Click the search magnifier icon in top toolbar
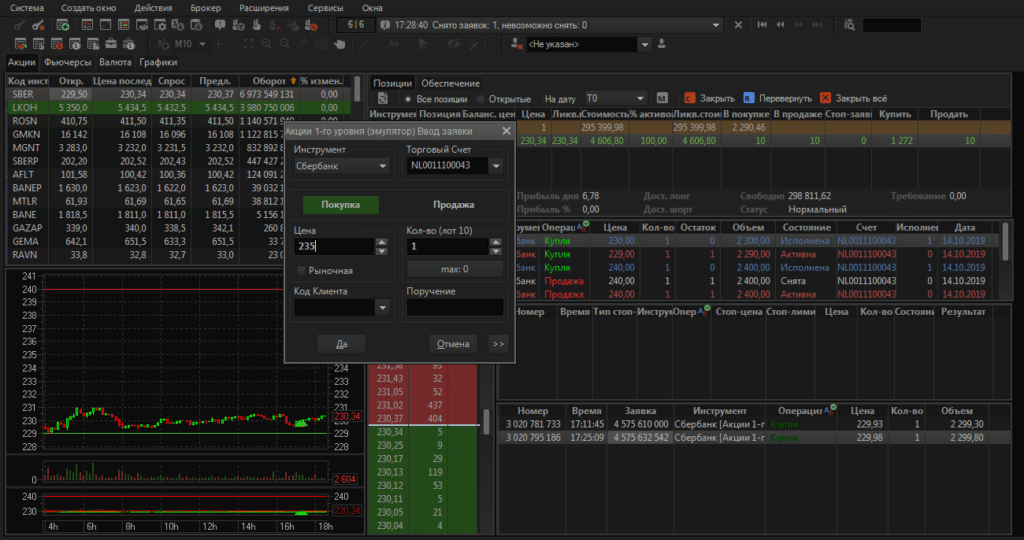Screen dimensions: 1024x540 (850, 24)
